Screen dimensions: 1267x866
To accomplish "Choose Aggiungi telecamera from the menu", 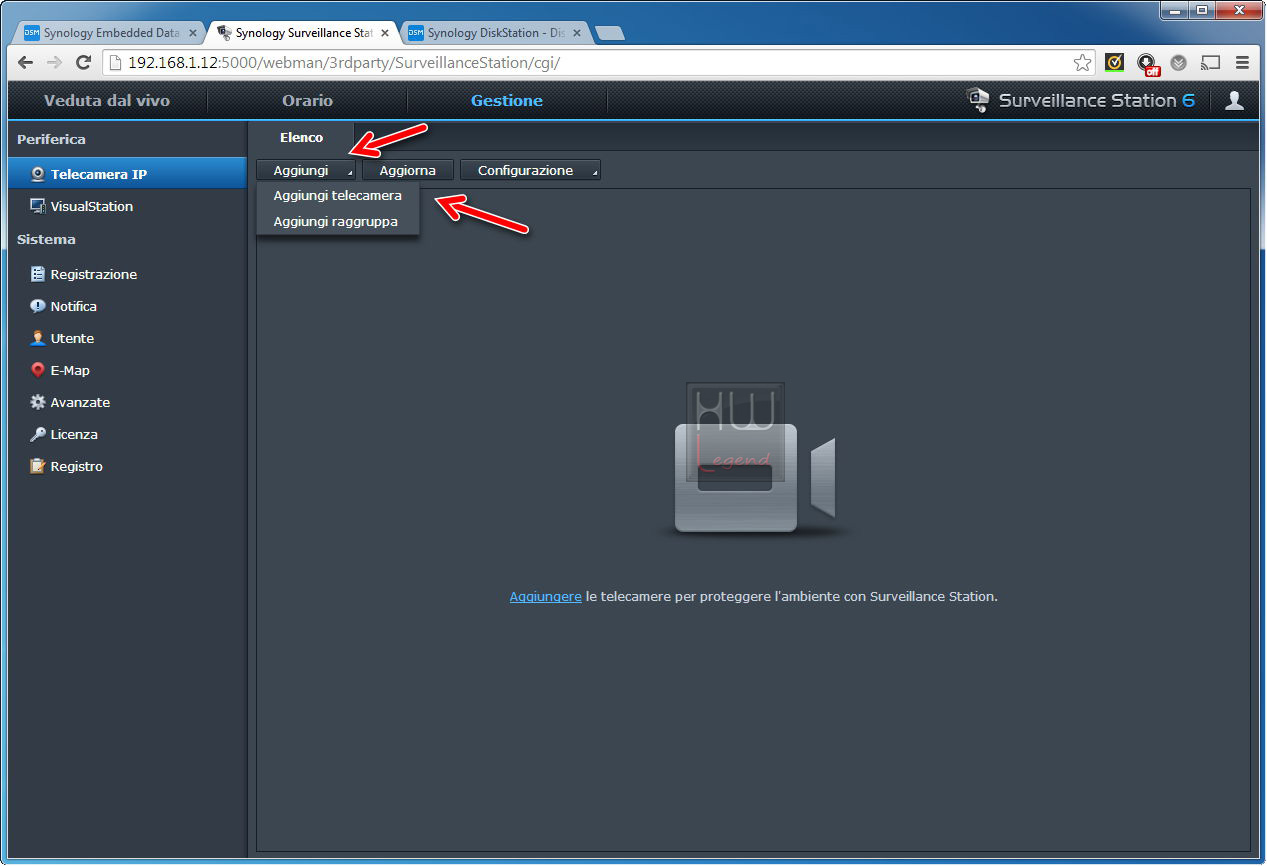I will tap(337, 195).
